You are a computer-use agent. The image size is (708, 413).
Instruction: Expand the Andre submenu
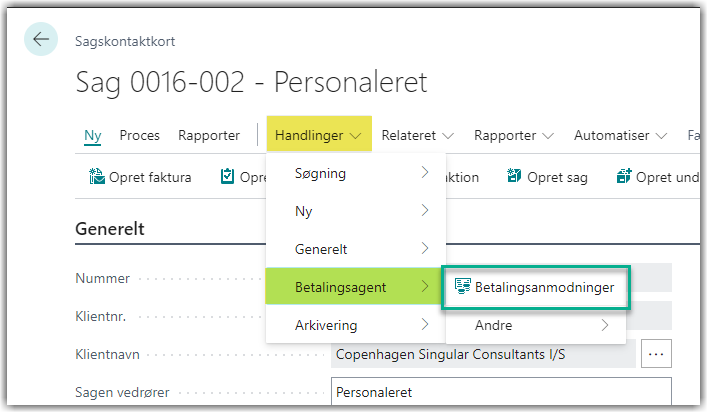coord(536,325)
